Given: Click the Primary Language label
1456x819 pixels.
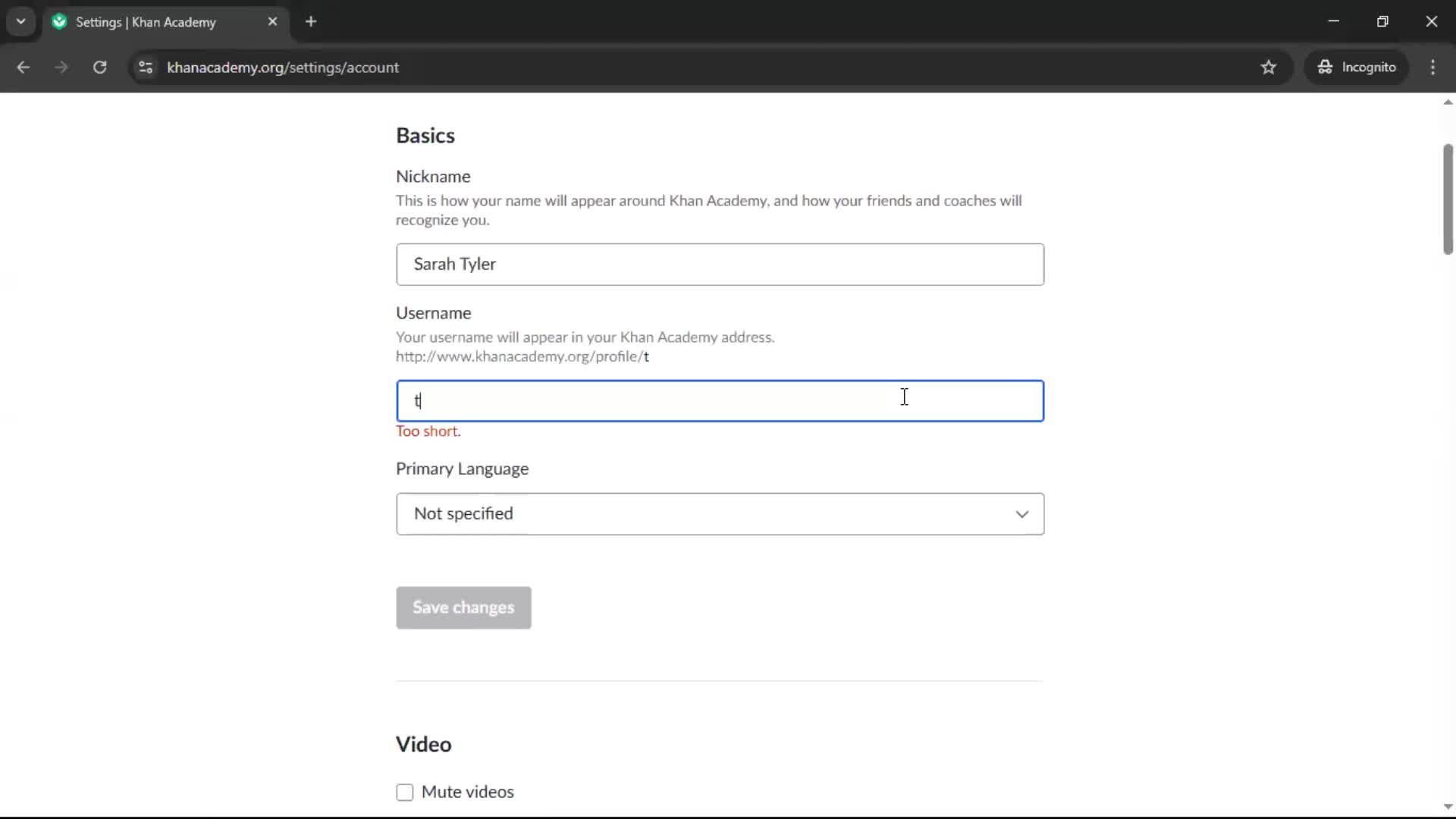Looking at the screenshot, I should tap(462, 469).
